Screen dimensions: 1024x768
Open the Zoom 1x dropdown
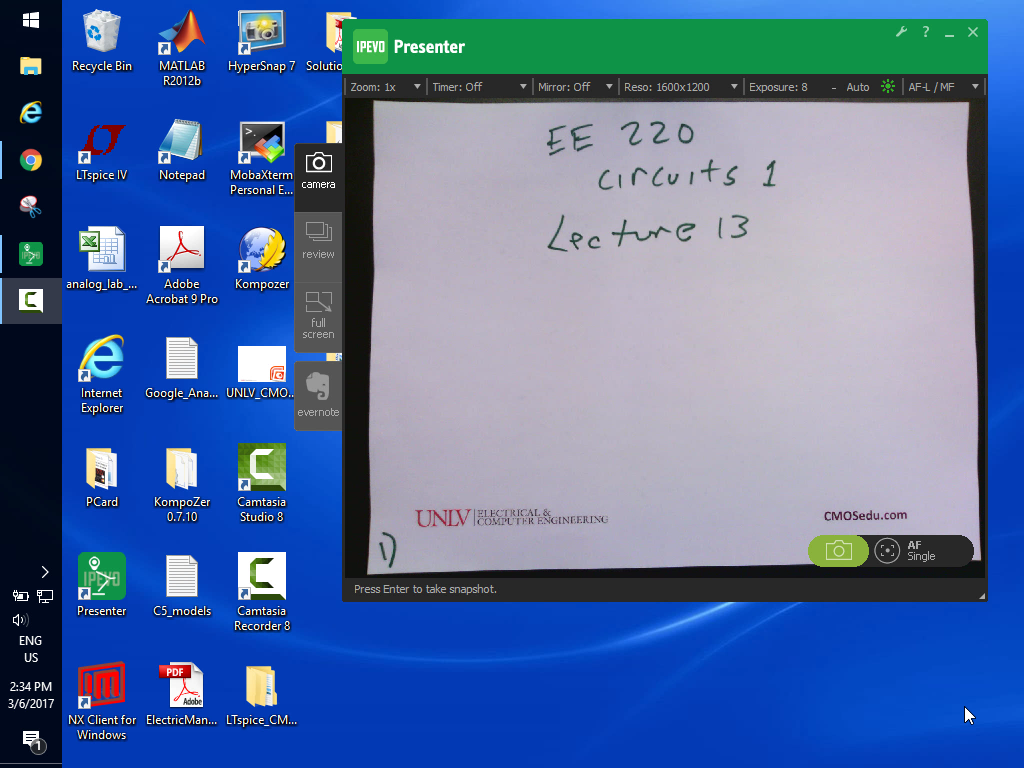[x=385, y=87]
